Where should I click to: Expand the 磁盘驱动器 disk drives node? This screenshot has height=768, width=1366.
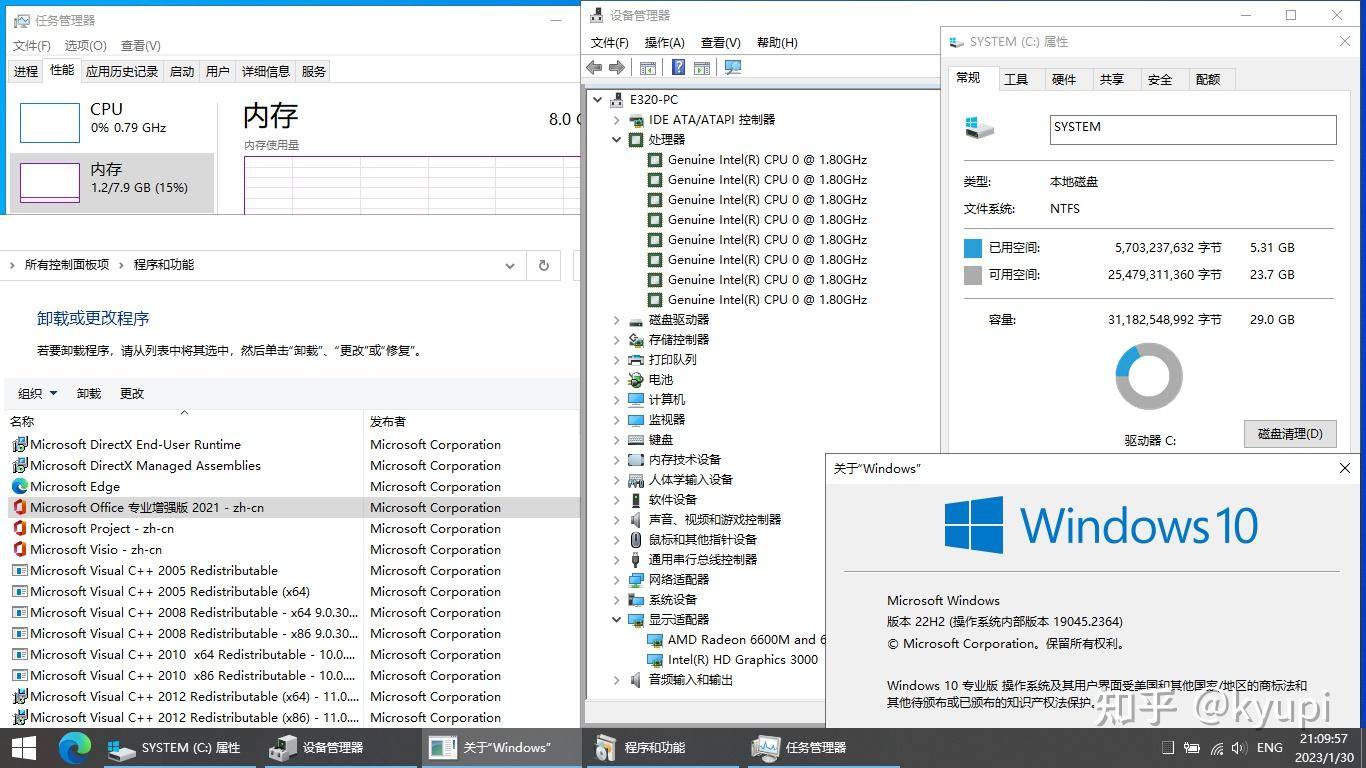[617, 319]
